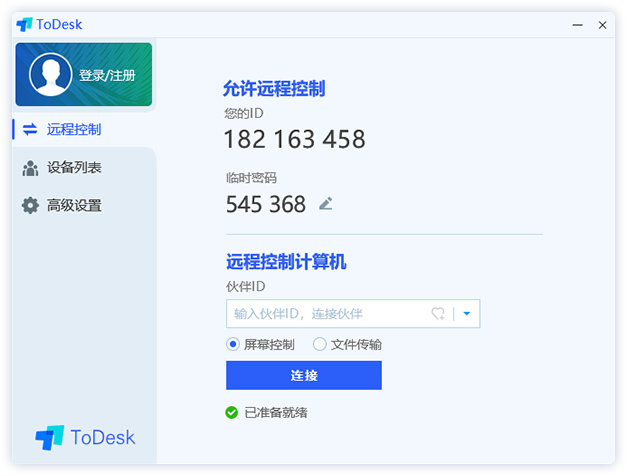627x476 pixels.
Task: Click the ToDesk logo at sidebar bottom
Action: point(85,438)
